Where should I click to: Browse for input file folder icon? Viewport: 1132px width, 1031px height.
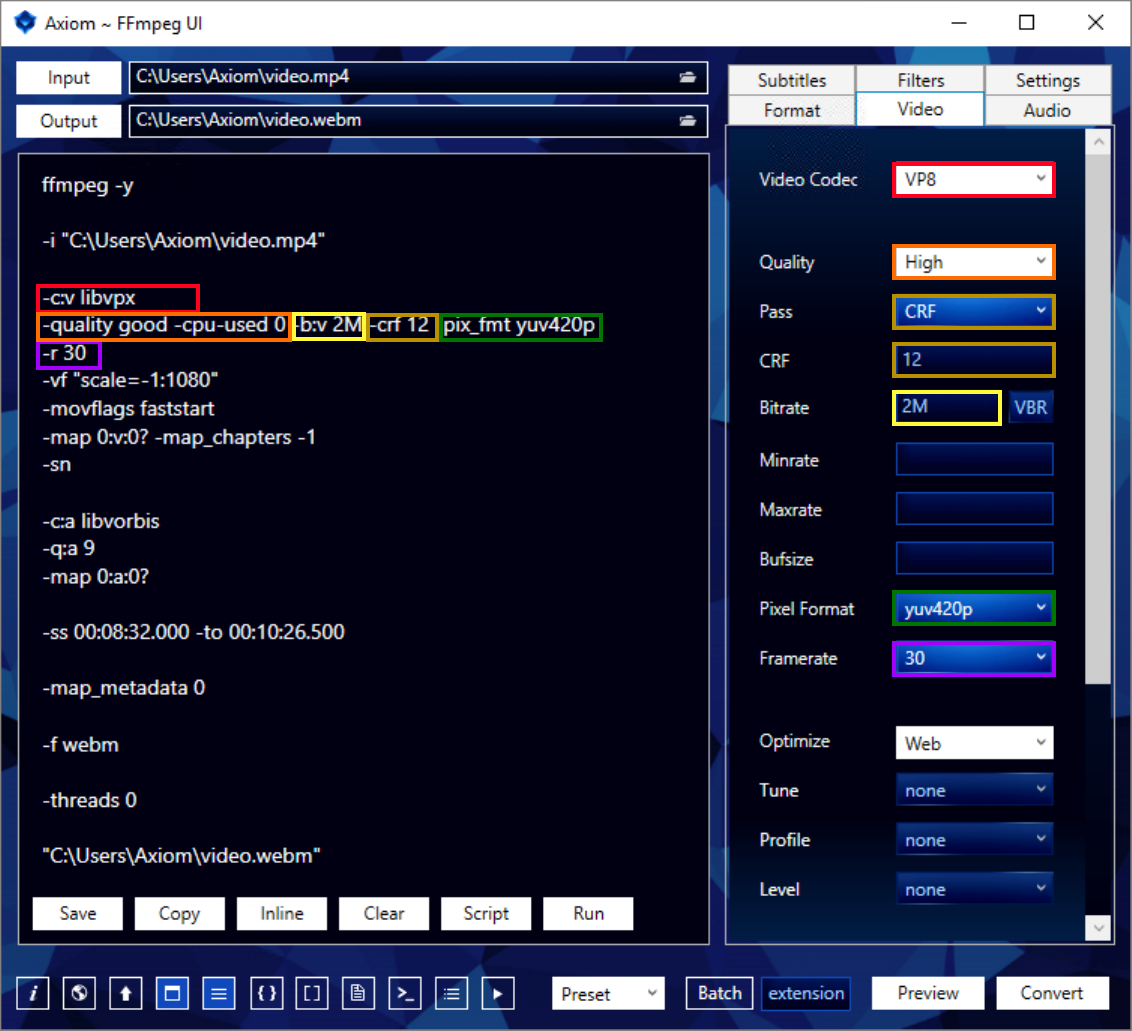[687, 77]
